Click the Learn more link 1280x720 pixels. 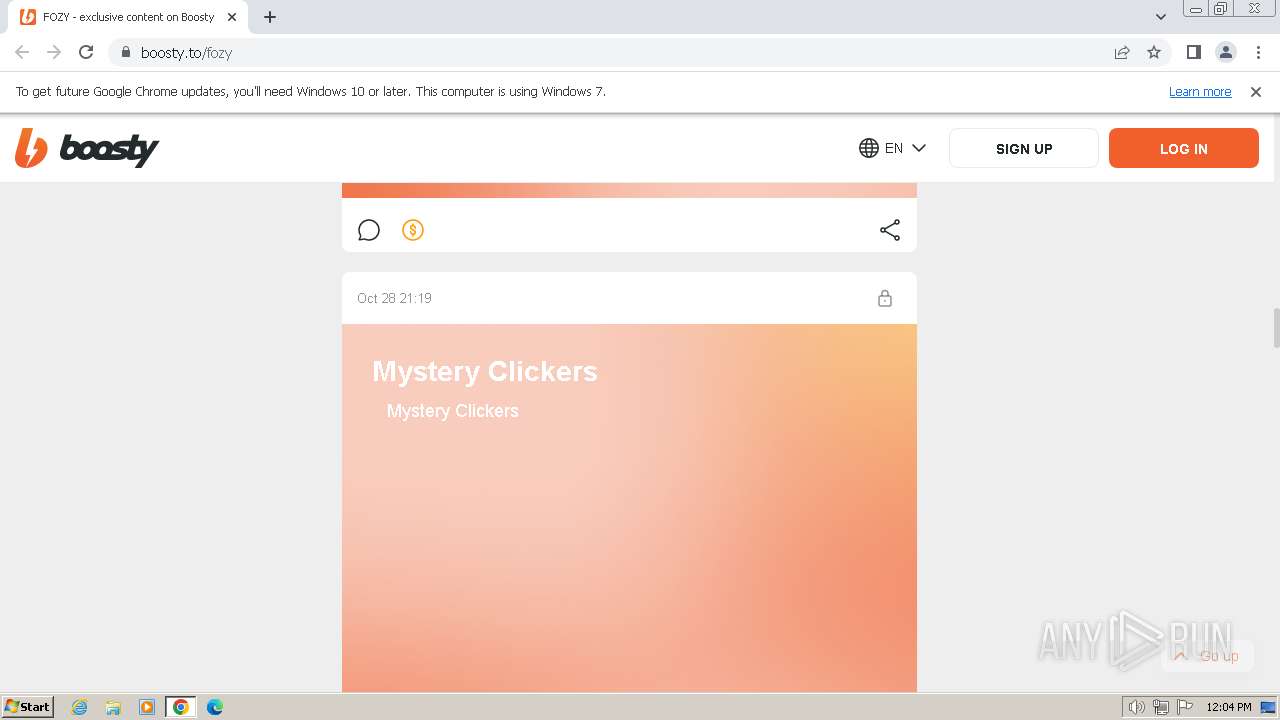pyautogui.click(x=1200, y=91)
